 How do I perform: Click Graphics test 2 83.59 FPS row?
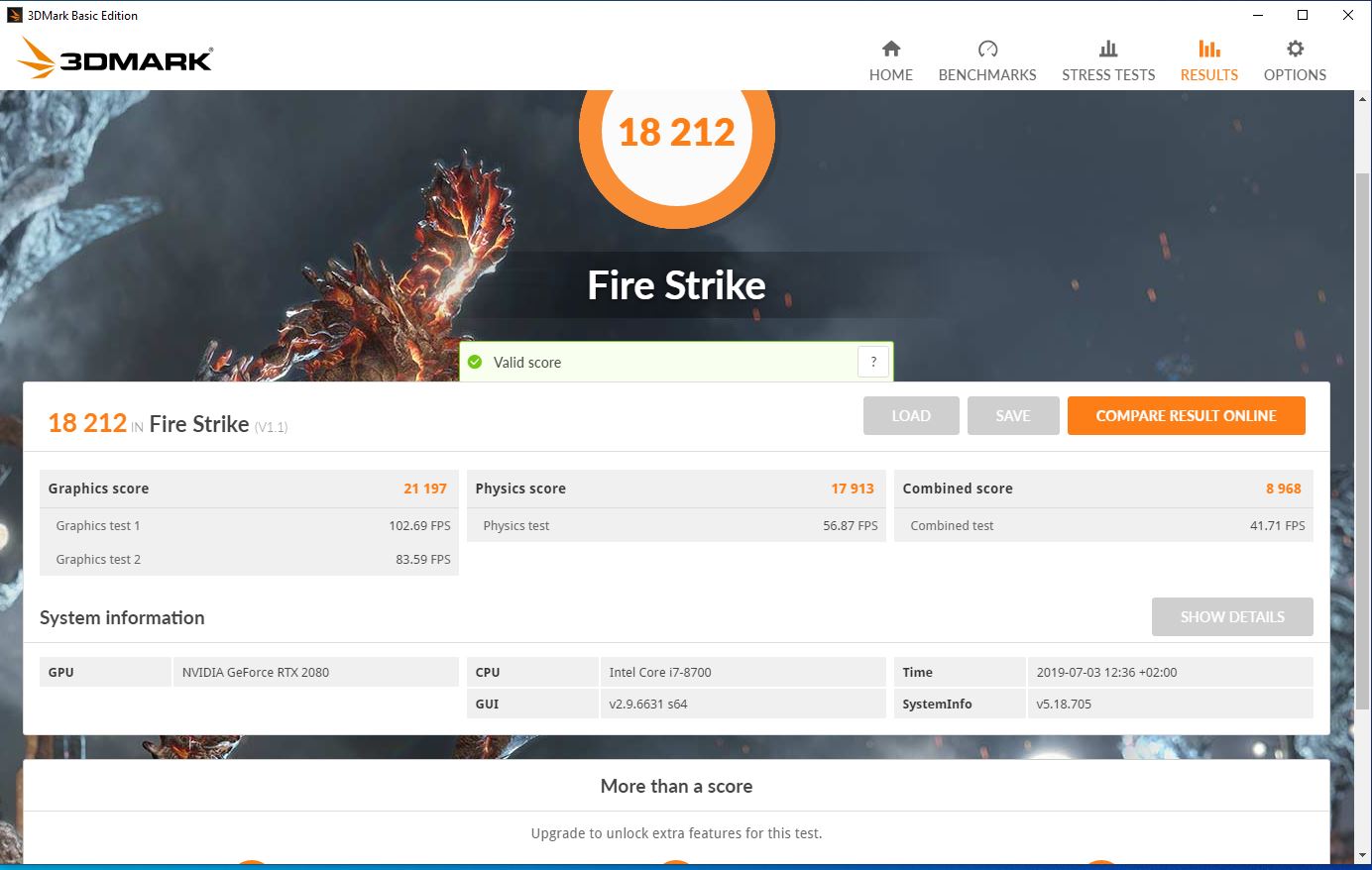(x=249, y=559)
